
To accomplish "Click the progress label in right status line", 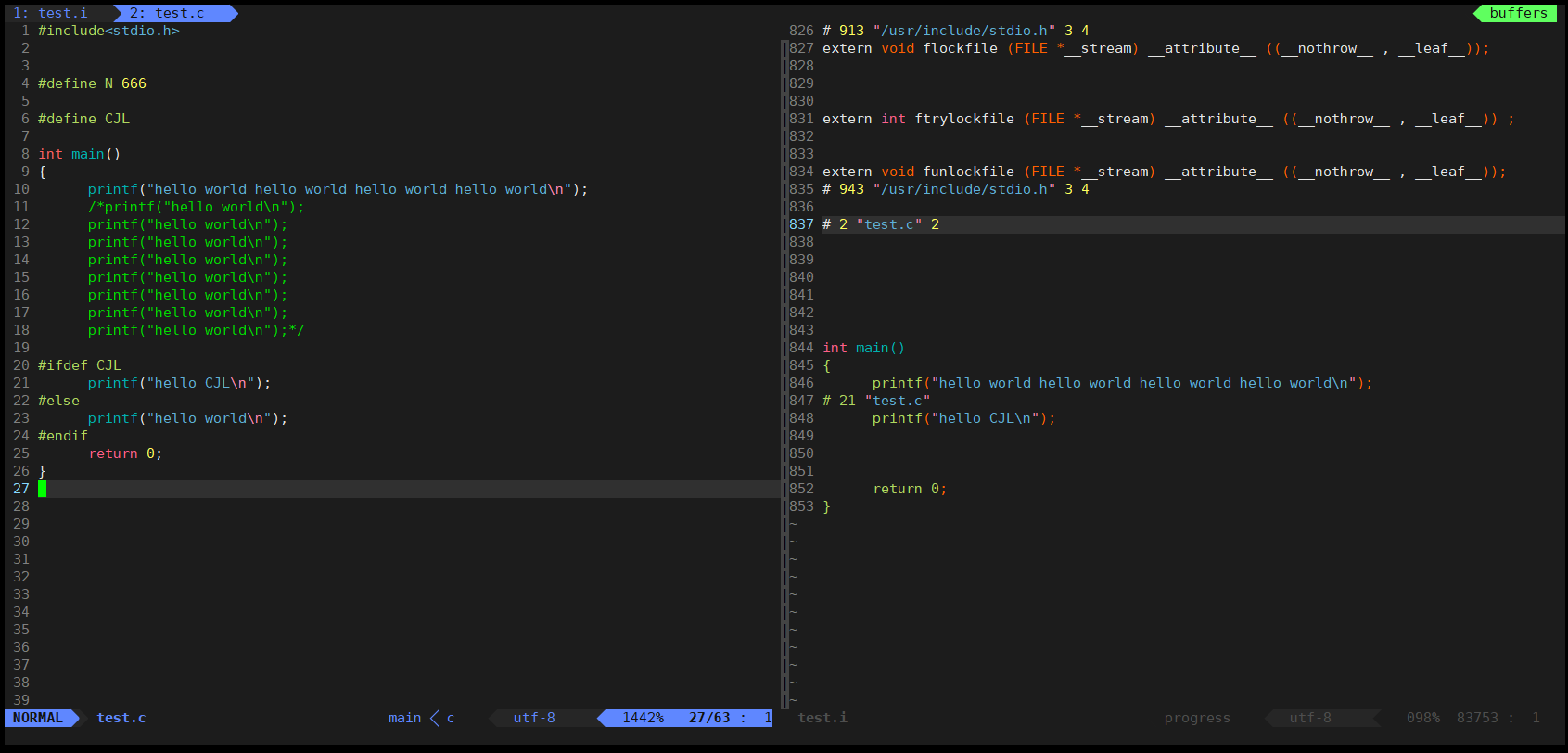I will pos(1197,718).
